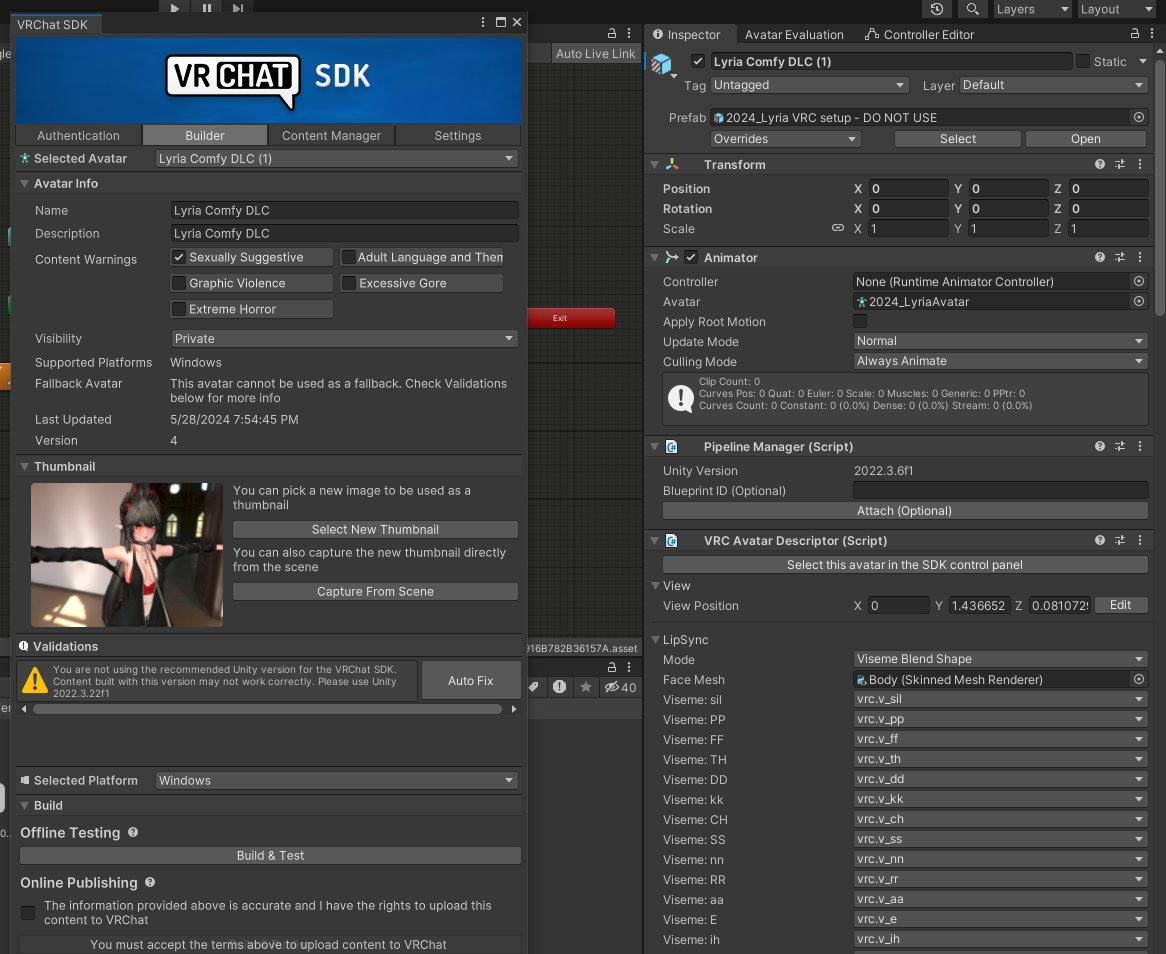Open the Undo History icon

click(937, 9)
